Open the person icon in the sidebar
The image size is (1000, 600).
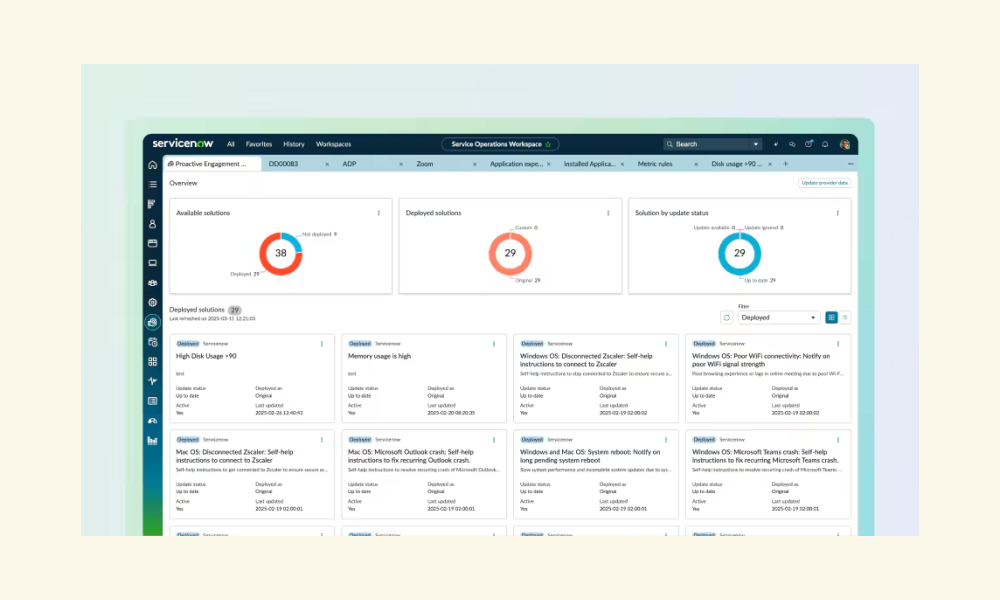point(152,224)
